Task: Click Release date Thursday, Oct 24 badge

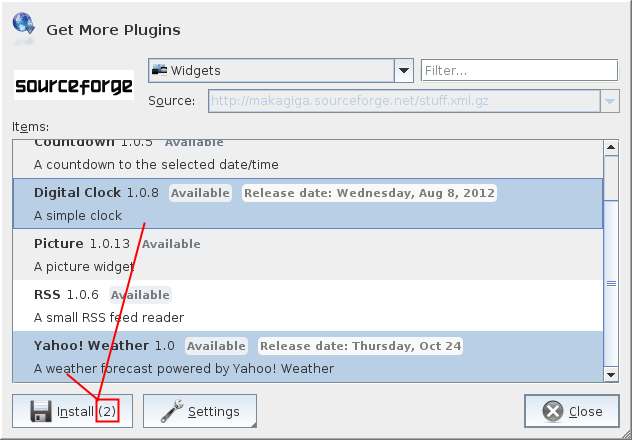Action: 360,346
